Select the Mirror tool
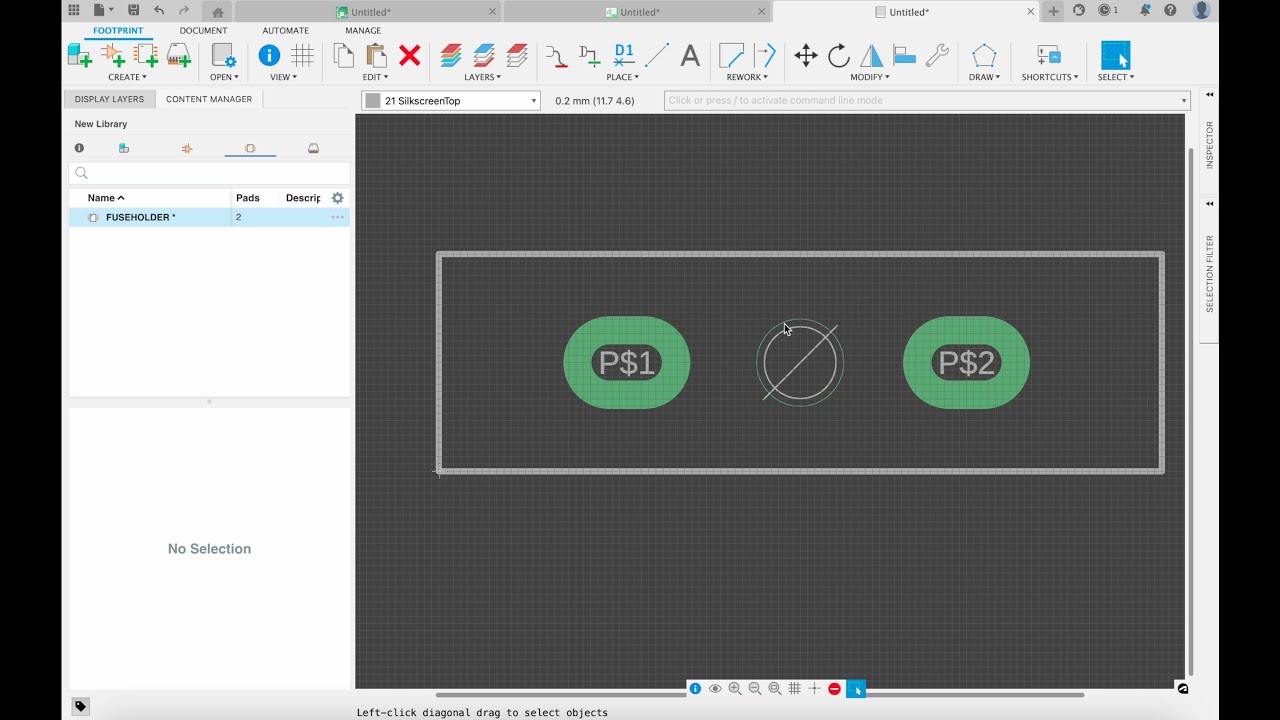This screenshot has width=1280, height=720. [872, 56]
